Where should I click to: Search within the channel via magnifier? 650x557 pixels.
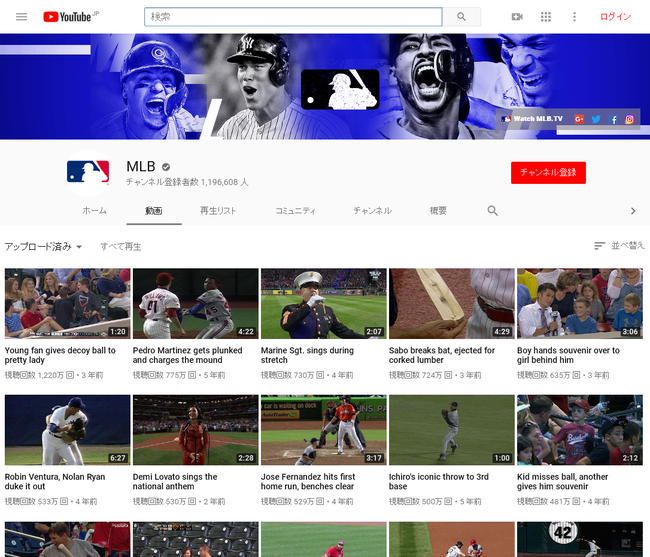492,211
